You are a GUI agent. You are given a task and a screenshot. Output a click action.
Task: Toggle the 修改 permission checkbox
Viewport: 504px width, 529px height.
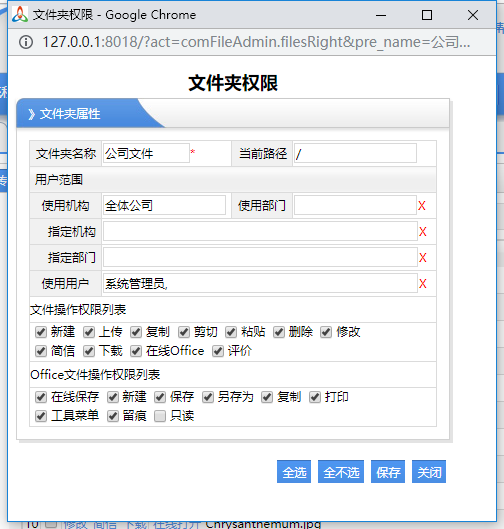tap(326, 332)
